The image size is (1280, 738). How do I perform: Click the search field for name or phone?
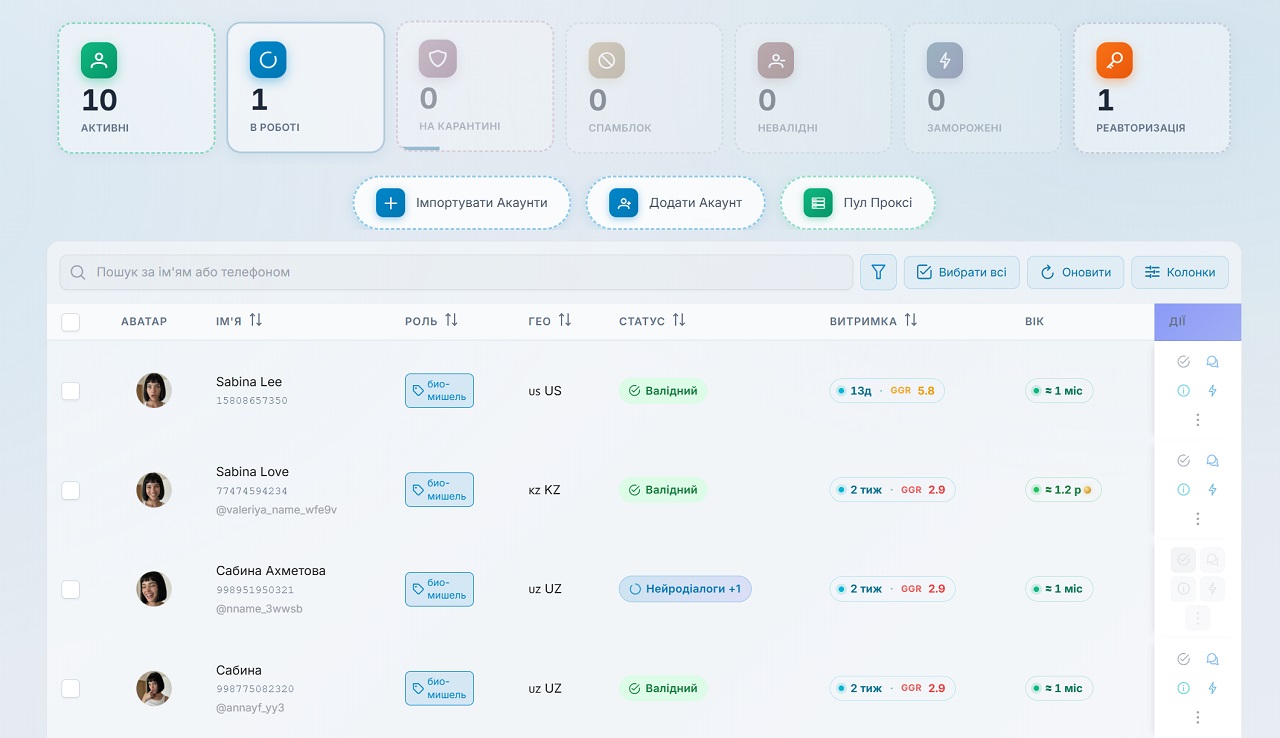pyautogui.click(x=456, y=272)
